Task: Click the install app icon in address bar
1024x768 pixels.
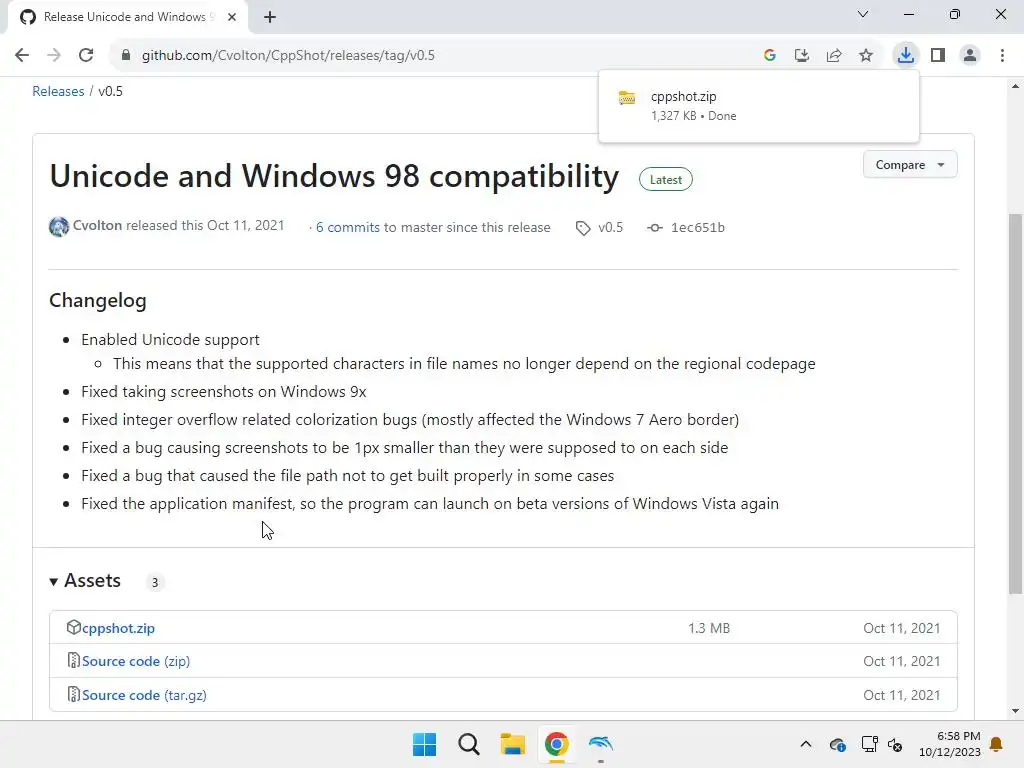Action: (801, 55)
